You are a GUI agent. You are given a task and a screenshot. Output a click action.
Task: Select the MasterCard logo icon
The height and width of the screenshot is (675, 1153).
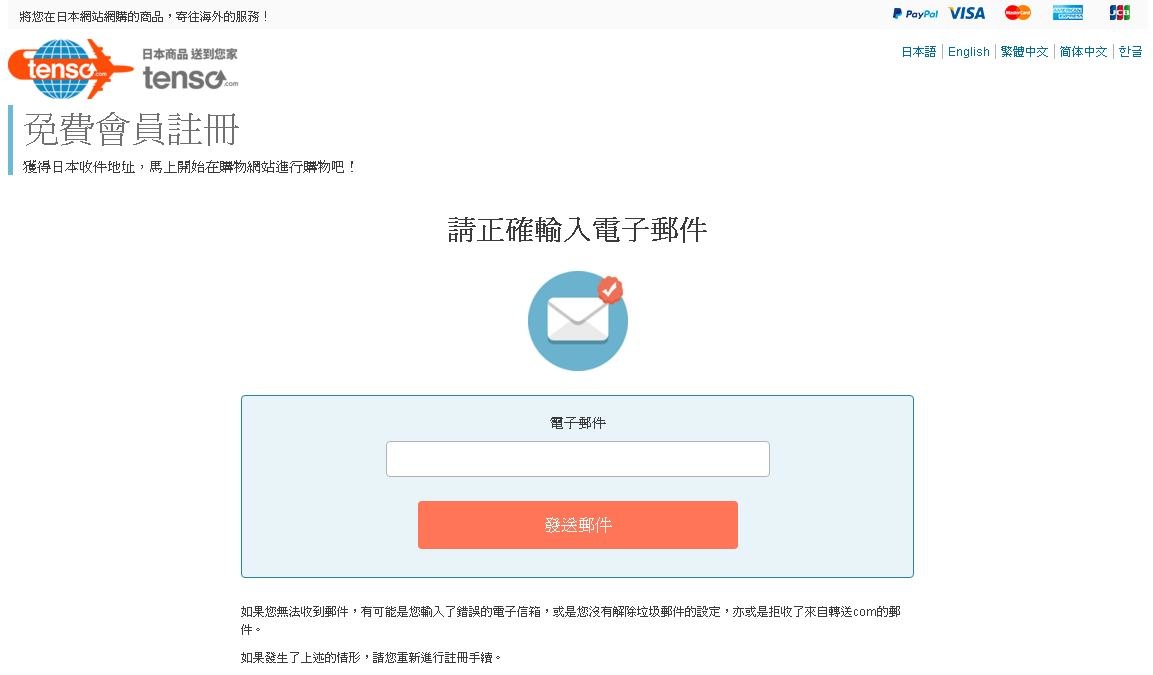pos(1018,12)
